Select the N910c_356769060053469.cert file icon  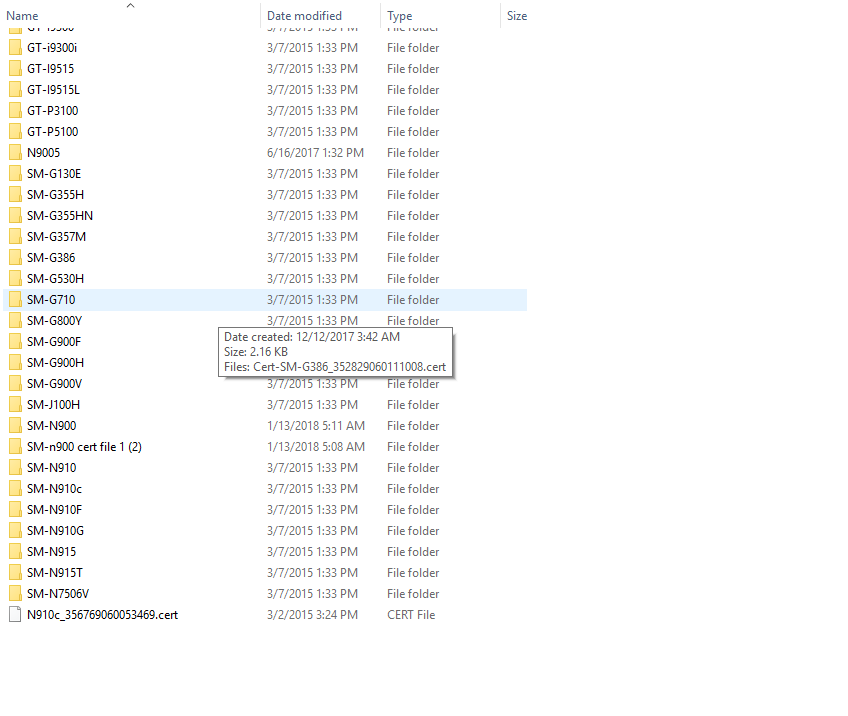point(15,615)
